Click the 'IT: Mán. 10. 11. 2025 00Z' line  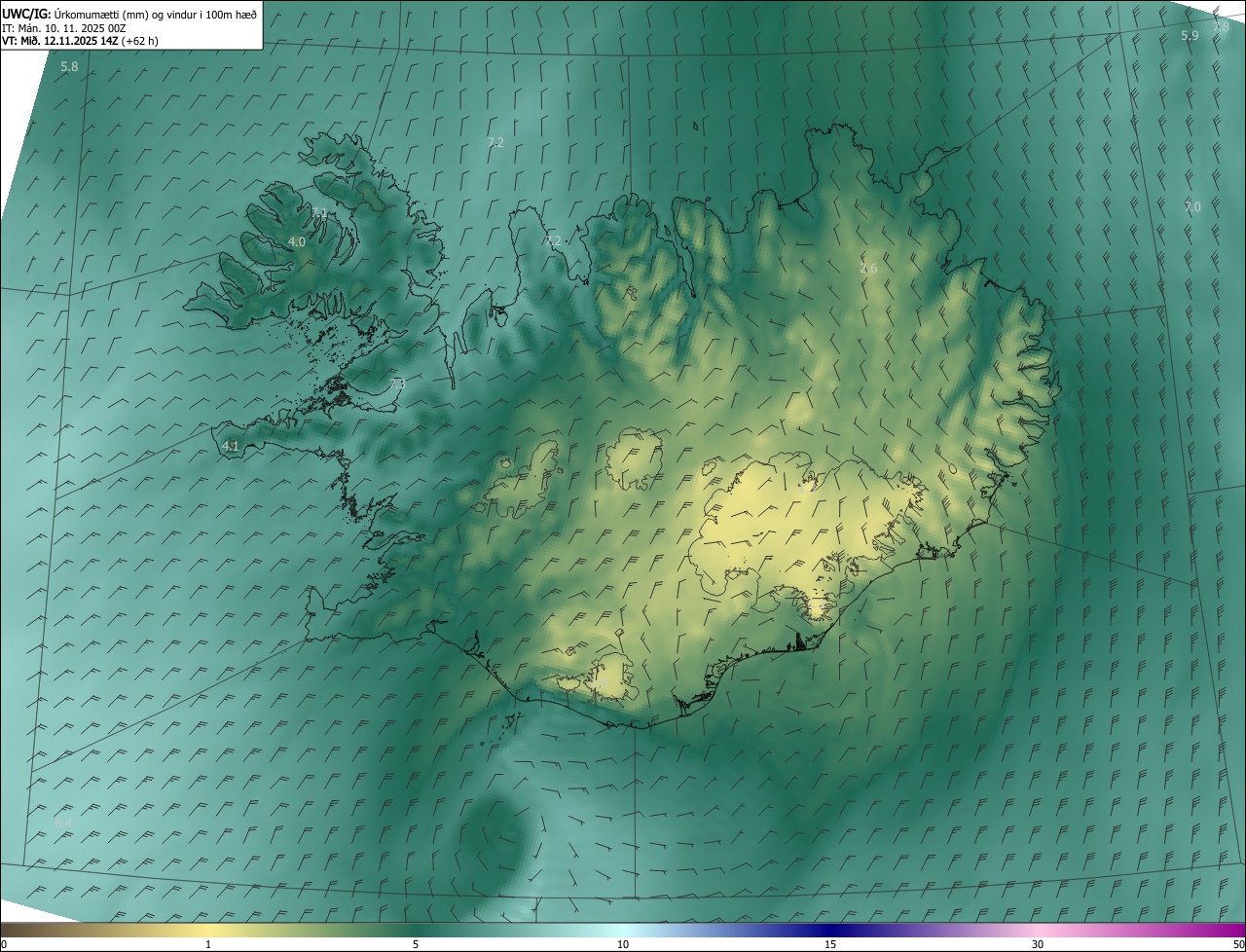click(x=64, y=28)
